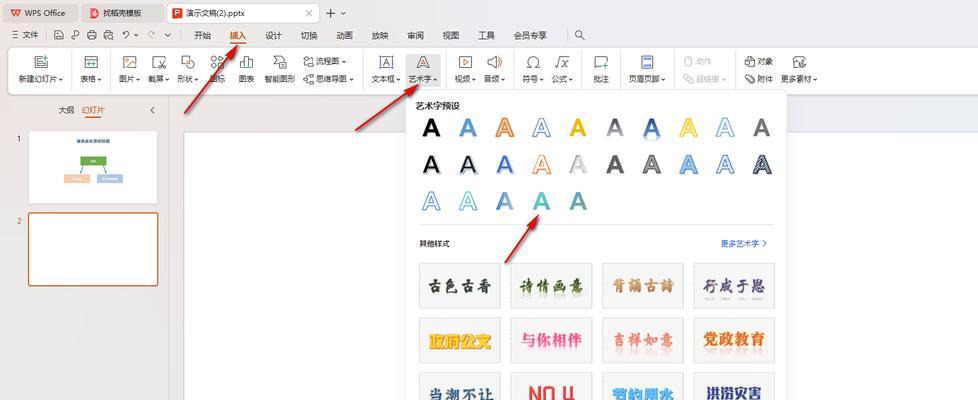Choose the 古色古香 WordArt style

(x=460, y=286)
